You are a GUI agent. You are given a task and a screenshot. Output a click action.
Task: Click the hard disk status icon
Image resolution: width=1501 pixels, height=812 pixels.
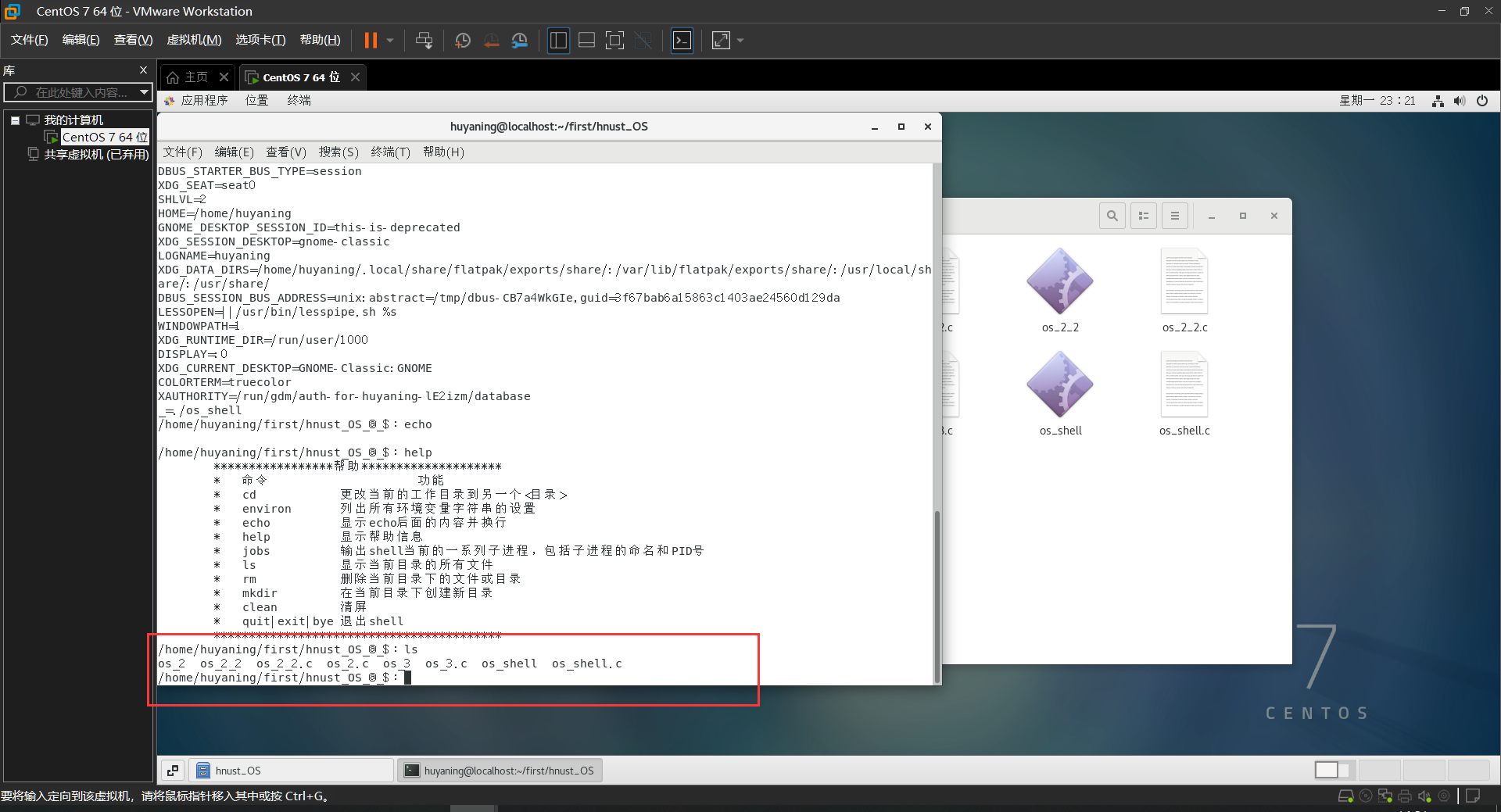pyautogui.click(x=1345, y=796)
